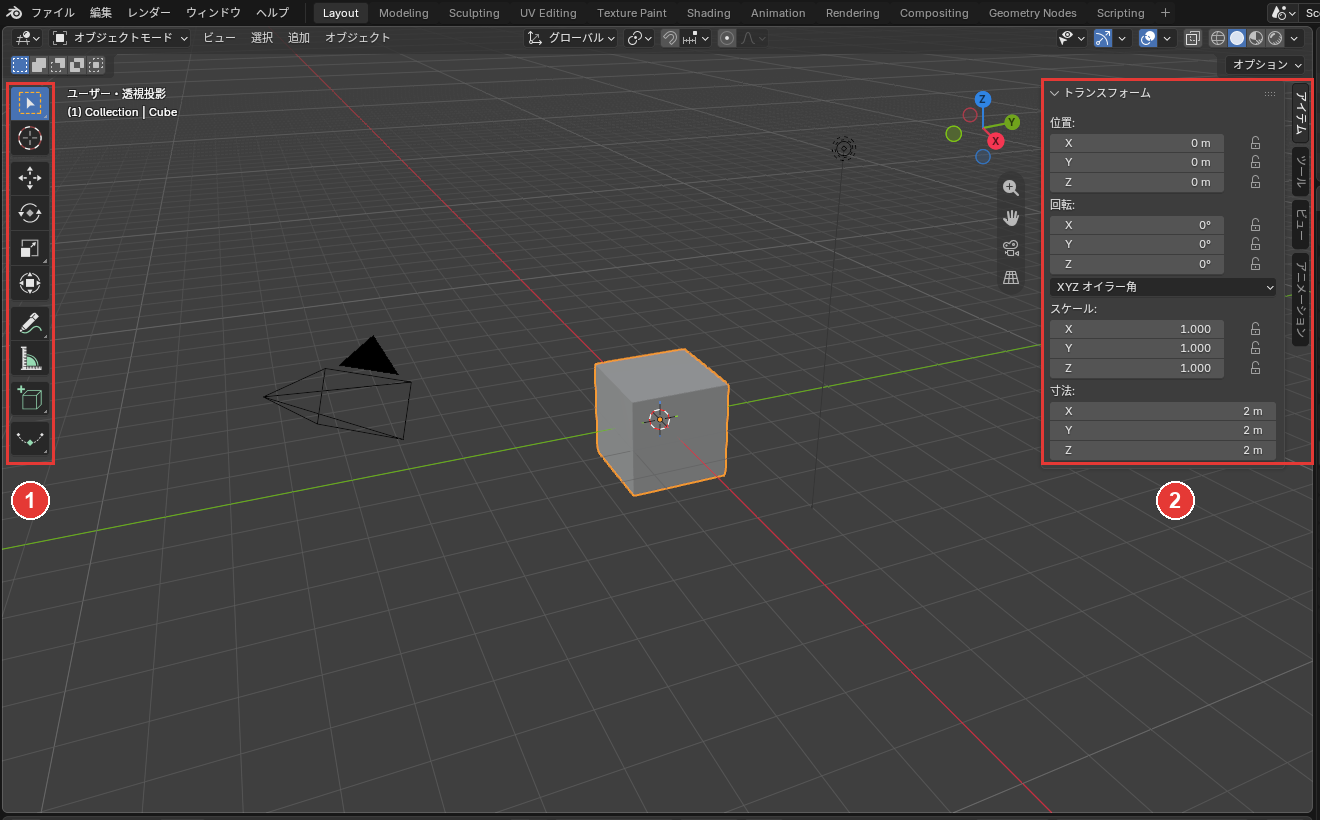Toggle lock on location X
Screen dimensions: 1320x820
(1255, 143)
